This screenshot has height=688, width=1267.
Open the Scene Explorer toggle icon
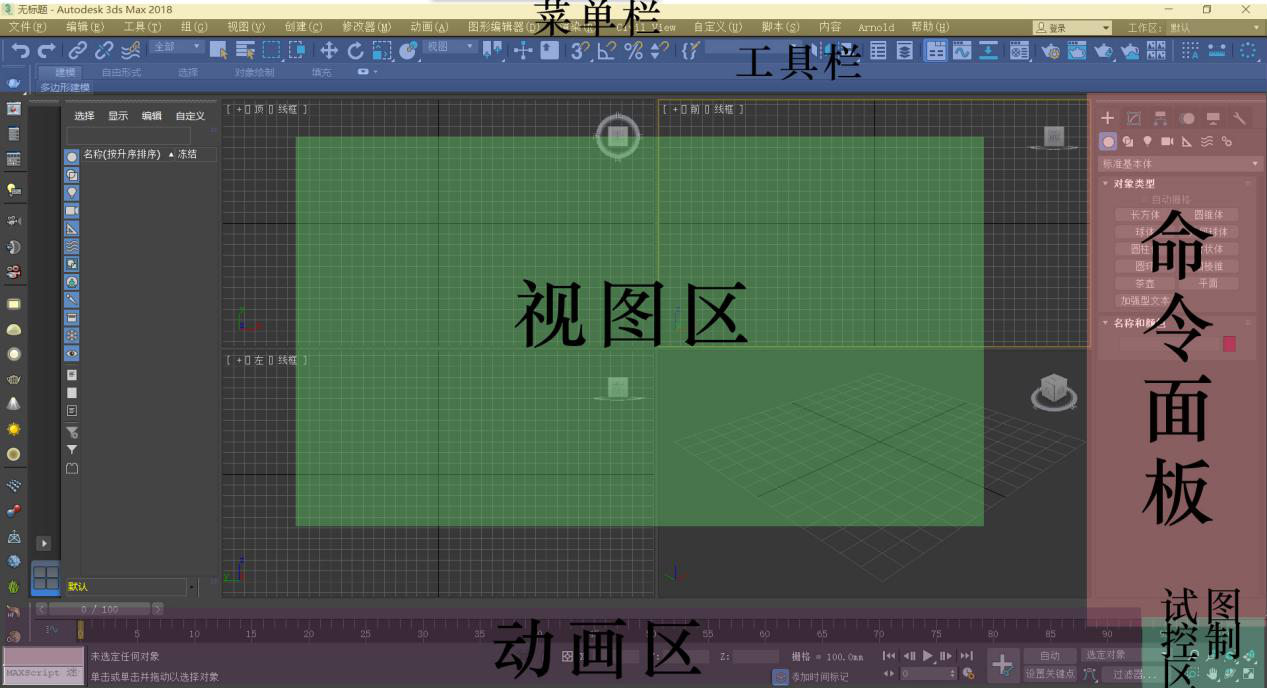(x=878, y=50)
